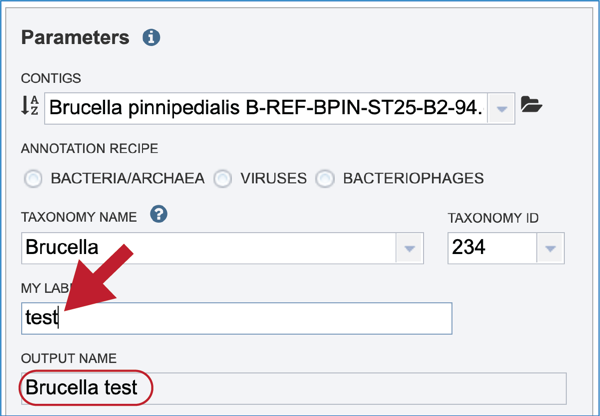The height and width of the screenshot is (416, 600).
Task: Click the Annotation Recipe label
Action: pos(90,148)
